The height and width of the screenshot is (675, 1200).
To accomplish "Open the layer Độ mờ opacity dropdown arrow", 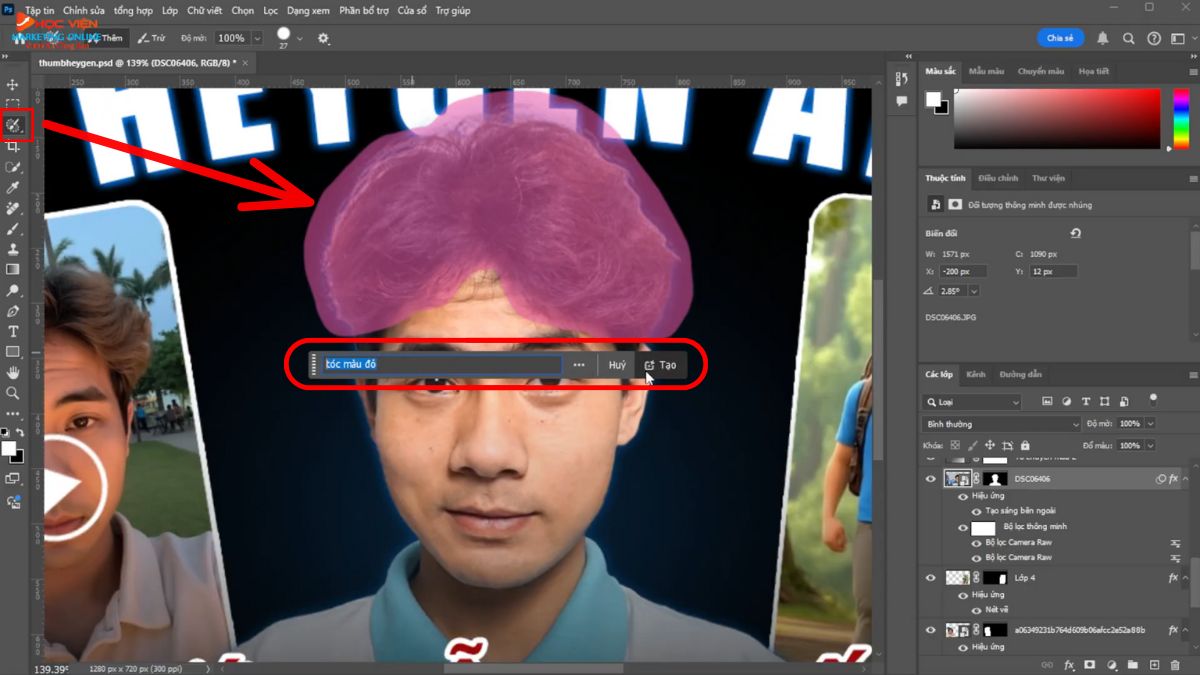I will [1150, 424].
